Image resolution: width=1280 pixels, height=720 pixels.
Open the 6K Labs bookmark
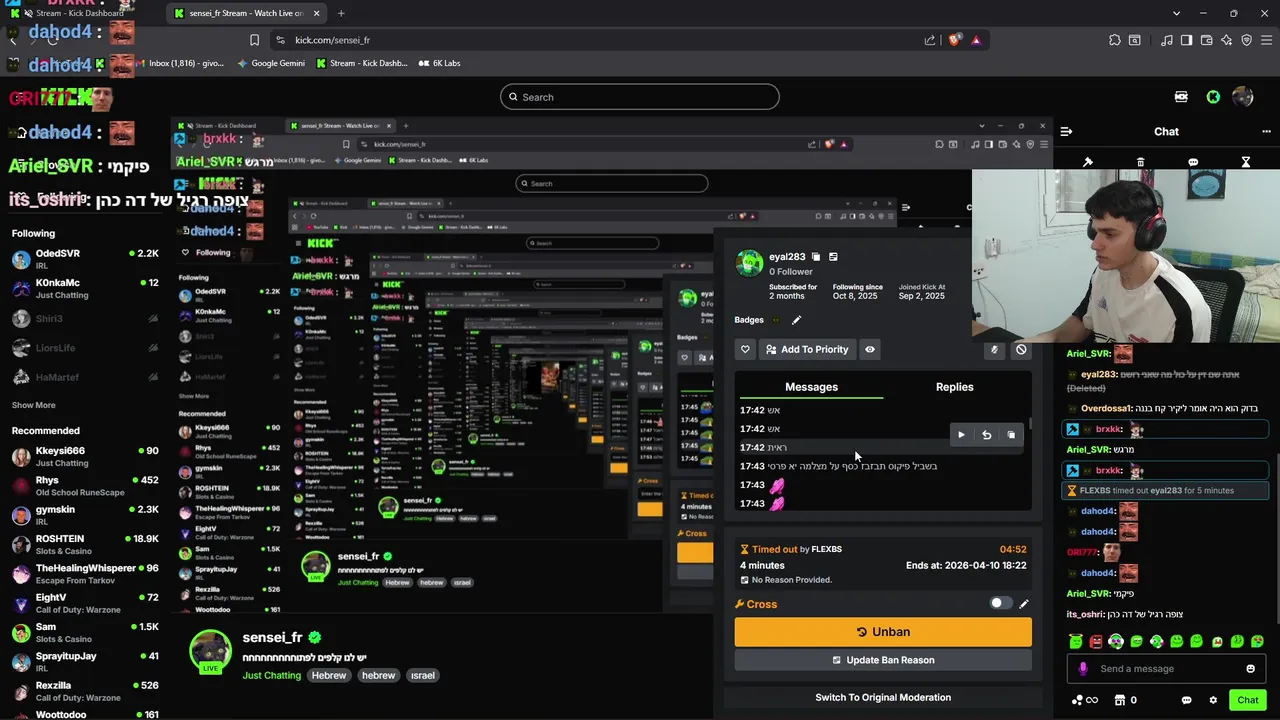click(x=438, y=63)
